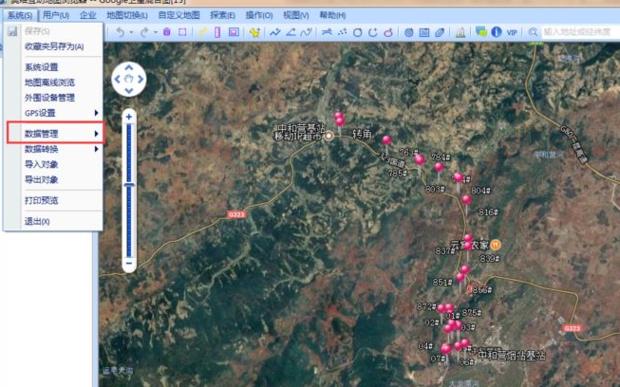Click the zoom out minus button
This screenshot has width=620, height=387.
click(129, 263)
